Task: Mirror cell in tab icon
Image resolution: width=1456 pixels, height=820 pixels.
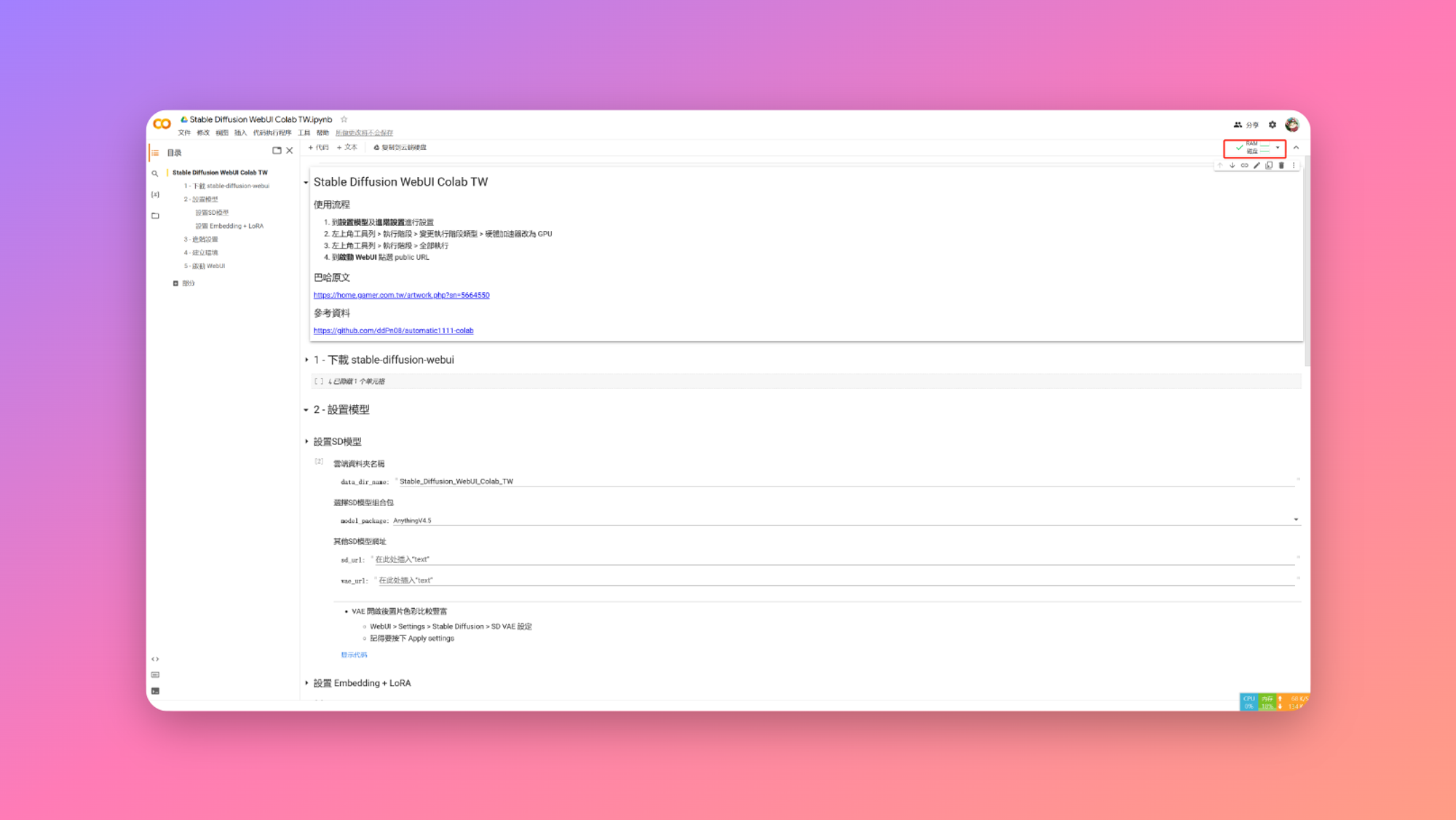Action: [x=1269, y=165]
